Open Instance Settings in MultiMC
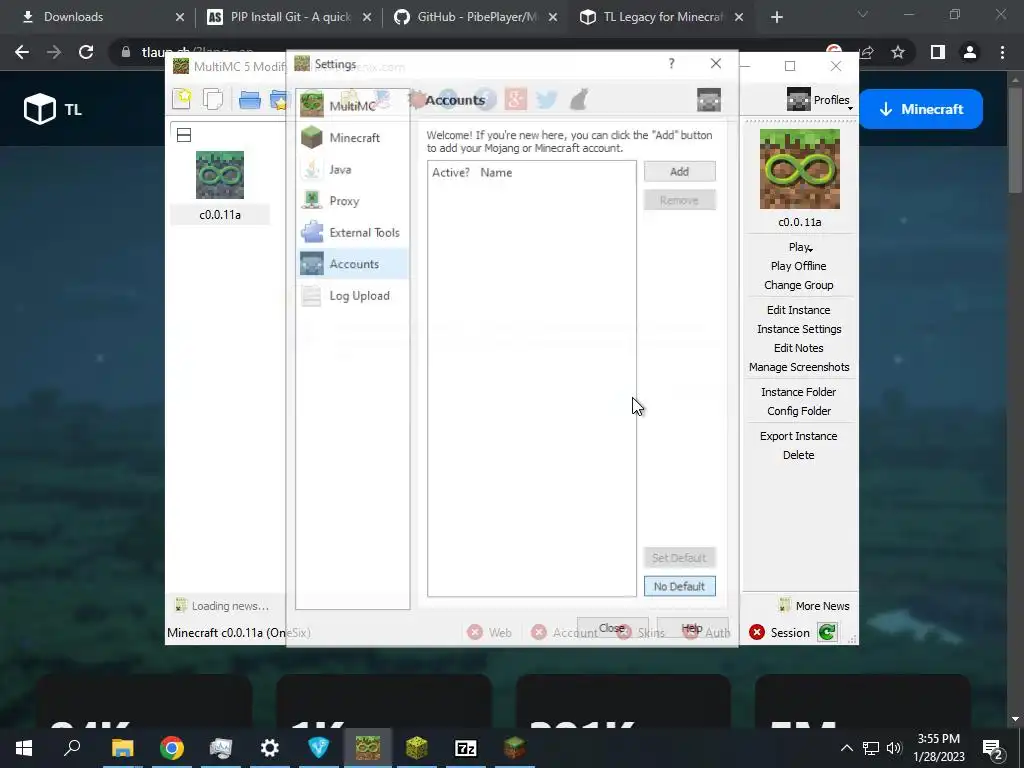 799,328
